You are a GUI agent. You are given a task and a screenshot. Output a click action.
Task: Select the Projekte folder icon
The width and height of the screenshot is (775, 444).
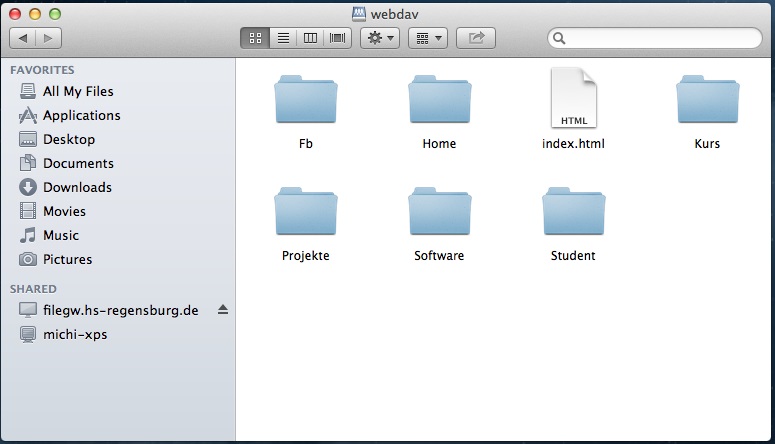(x=306, y=211)
